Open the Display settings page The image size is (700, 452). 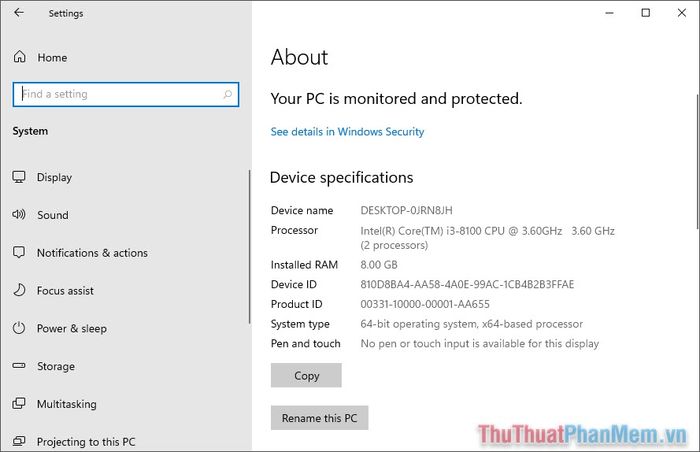(x=54, y=177)
